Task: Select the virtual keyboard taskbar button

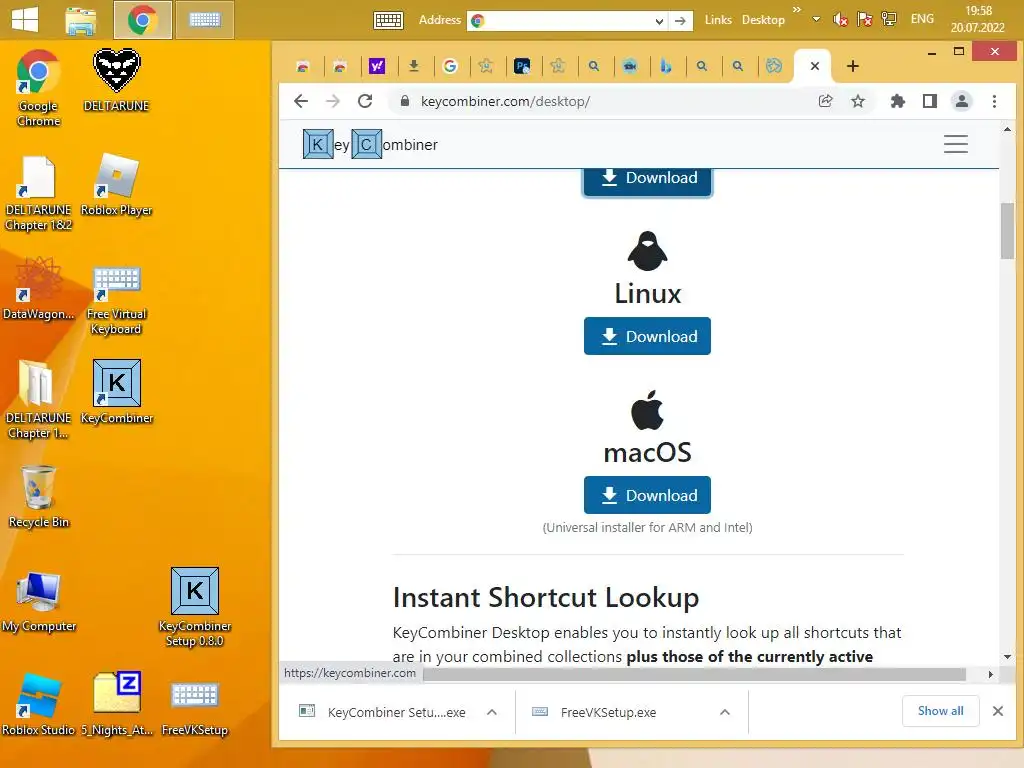Action: click(204, 20)
